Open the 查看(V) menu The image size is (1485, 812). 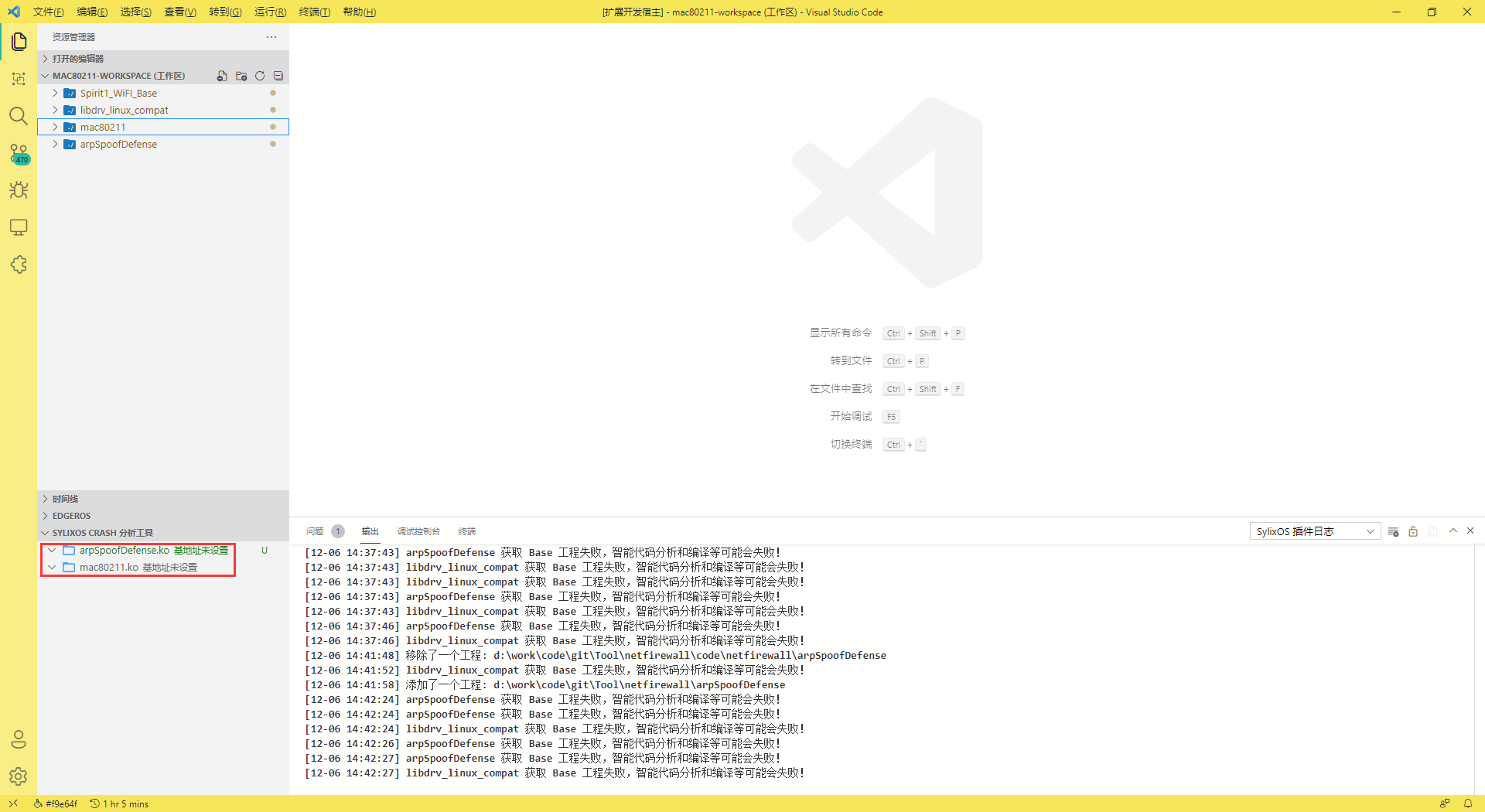point(180,12)
